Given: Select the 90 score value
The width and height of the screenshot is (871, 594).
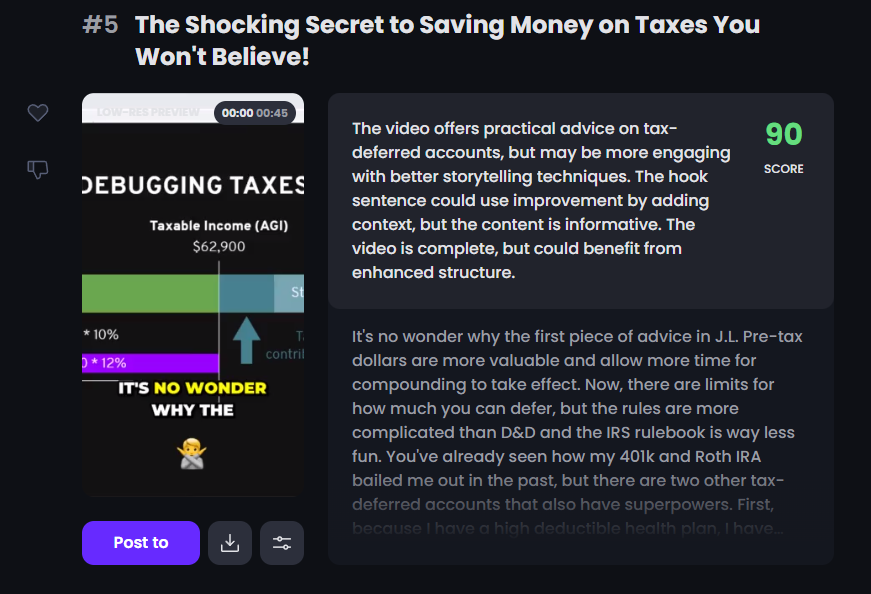Looking at the screenshot, I should point(784,134).
